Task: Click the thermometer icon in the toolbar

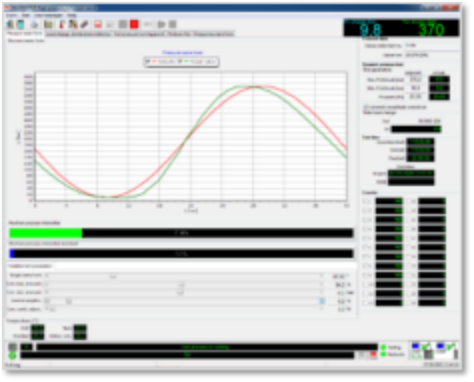Action: tap(62, 24)
